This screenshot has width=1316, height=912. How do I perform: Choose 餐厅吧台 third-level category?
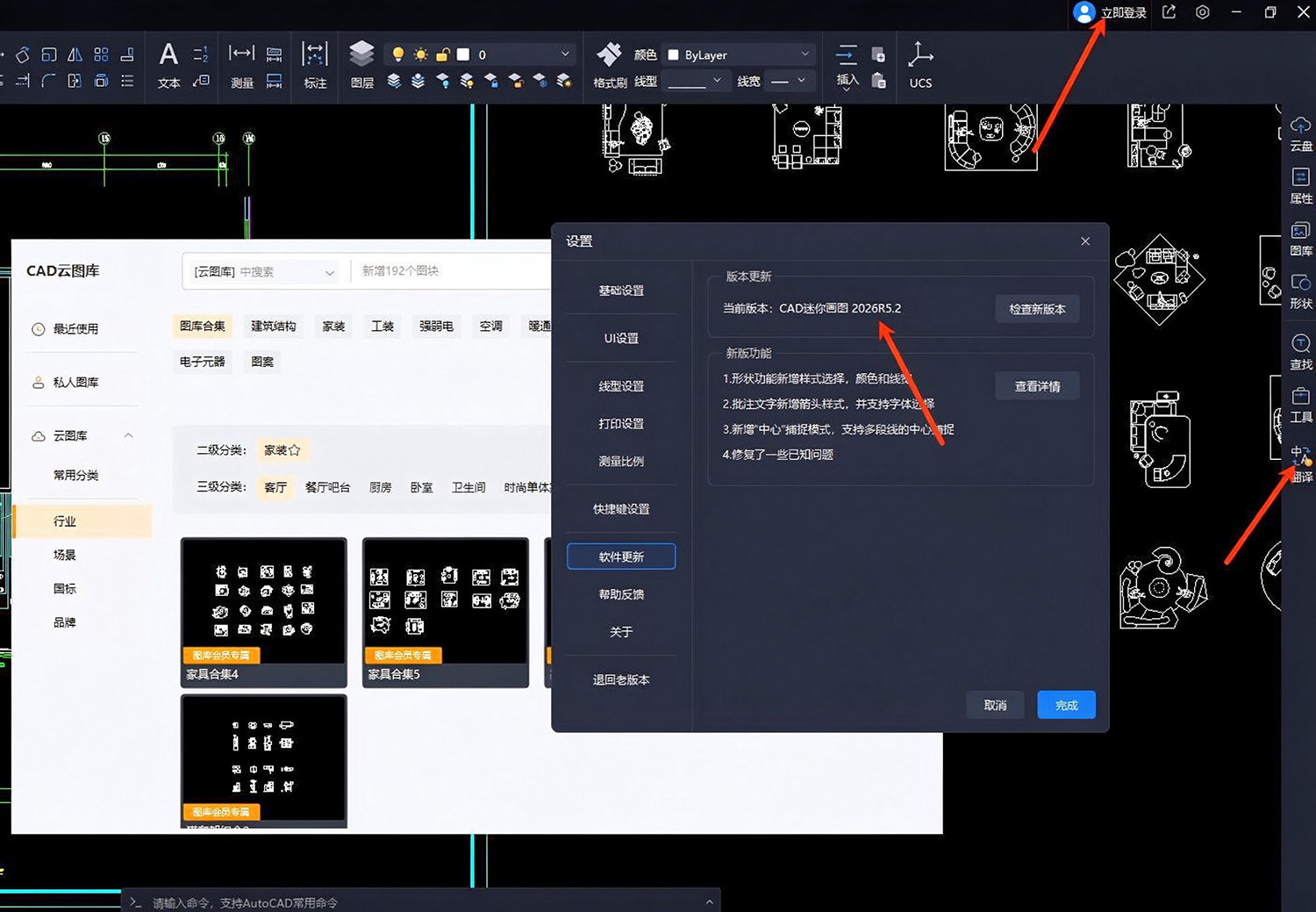tap(327, 487)
